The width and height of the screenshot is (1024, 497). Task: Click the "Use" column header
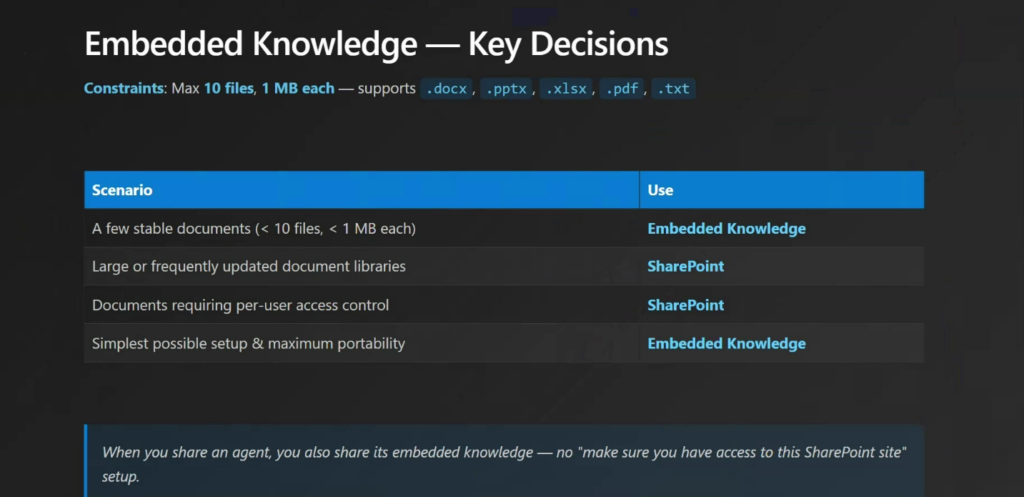[x=660, y=190]
